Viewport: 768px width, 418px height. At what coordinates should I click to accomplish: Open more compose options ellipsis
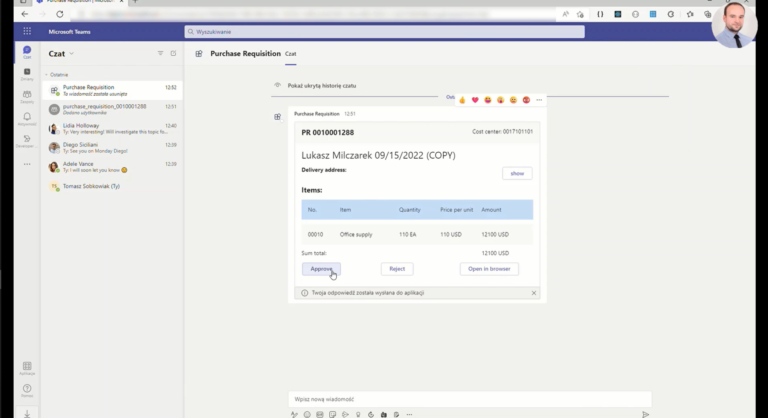[x=409, y=415]
